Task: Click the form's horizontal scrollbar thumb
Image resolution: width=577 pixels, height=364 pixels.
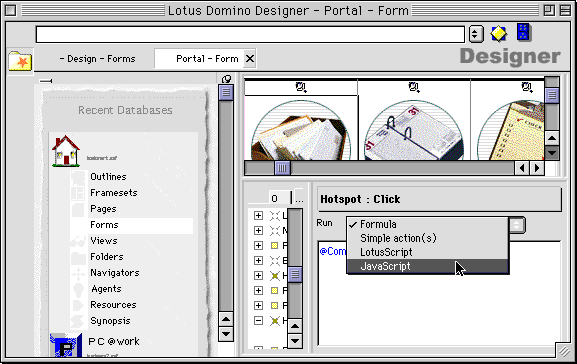Action: (x=282, y=168)
